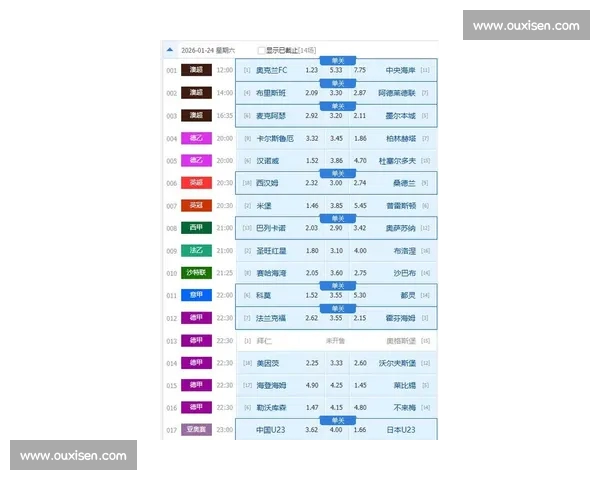Select draw odds 3.30 for 布里斯班 match
This screenshot has width=600, height=480.
point(336,93)
